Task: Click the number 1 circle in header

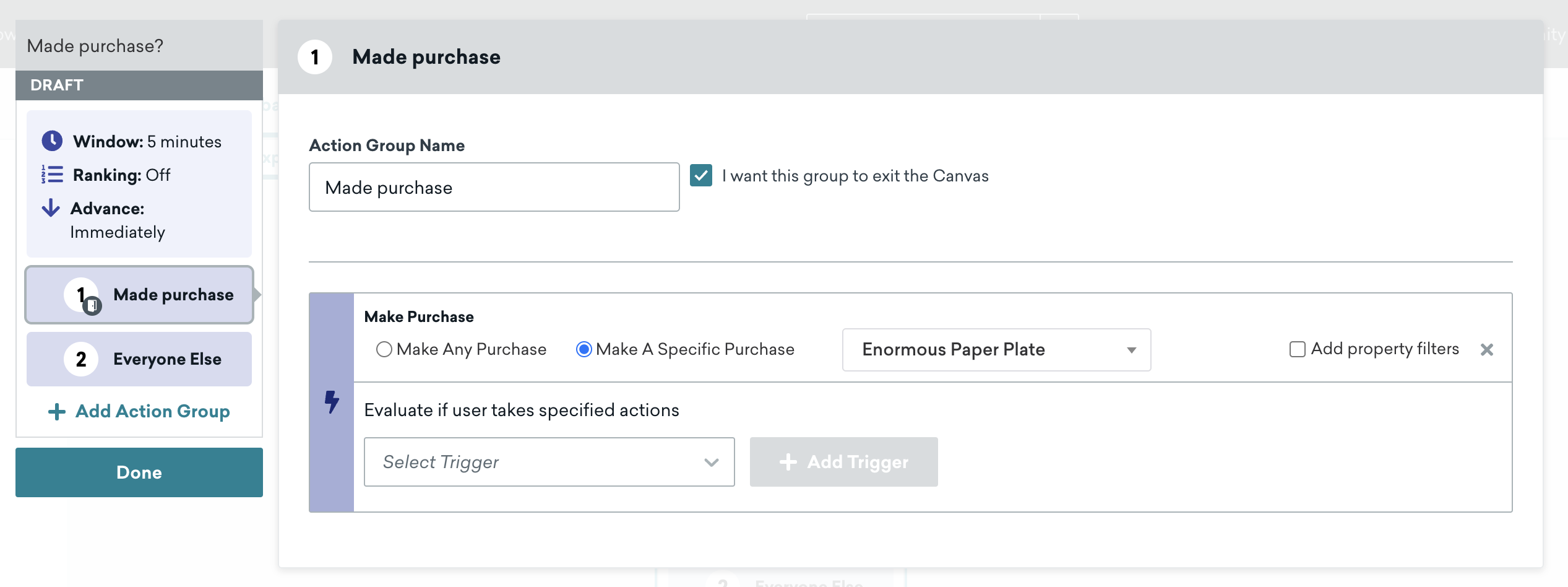Action: [315, 57]
